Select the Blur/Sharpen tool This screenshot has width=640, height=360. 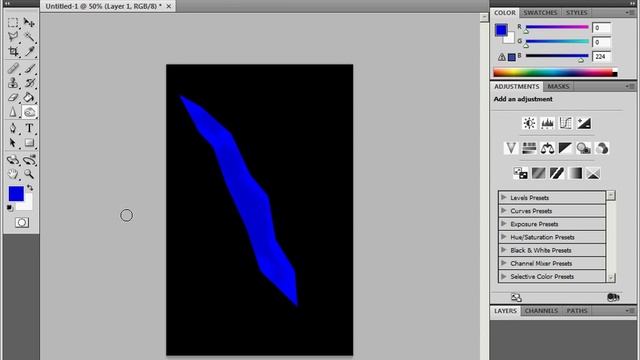click(13, 112)
